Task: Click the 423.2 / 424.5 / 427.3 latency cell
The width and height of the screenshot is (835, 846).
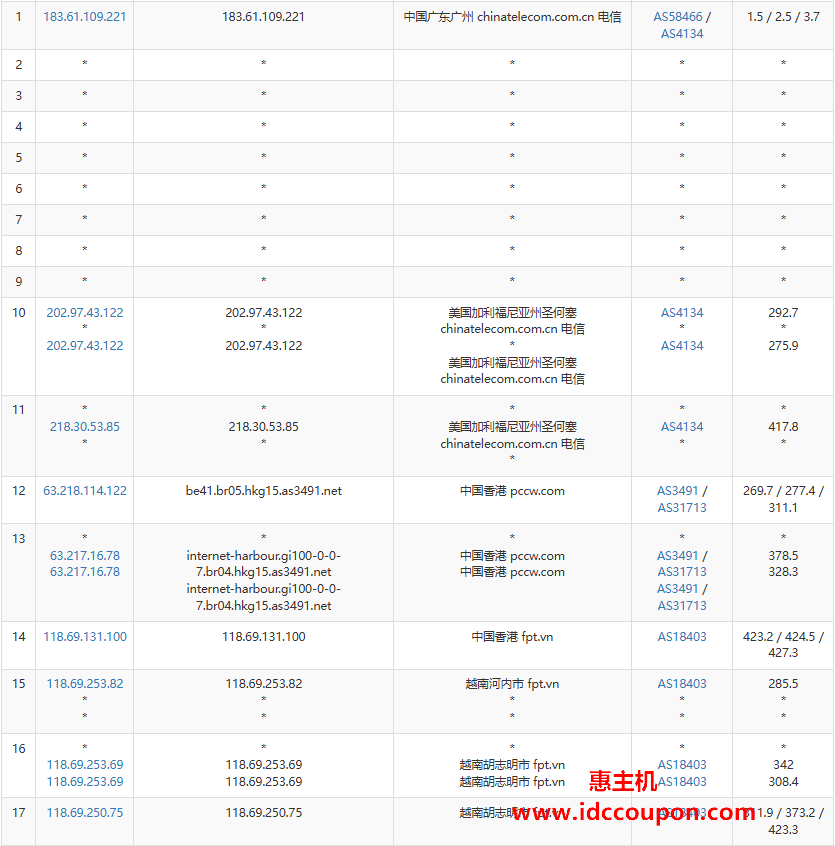Action: click(x=783, y=645)
